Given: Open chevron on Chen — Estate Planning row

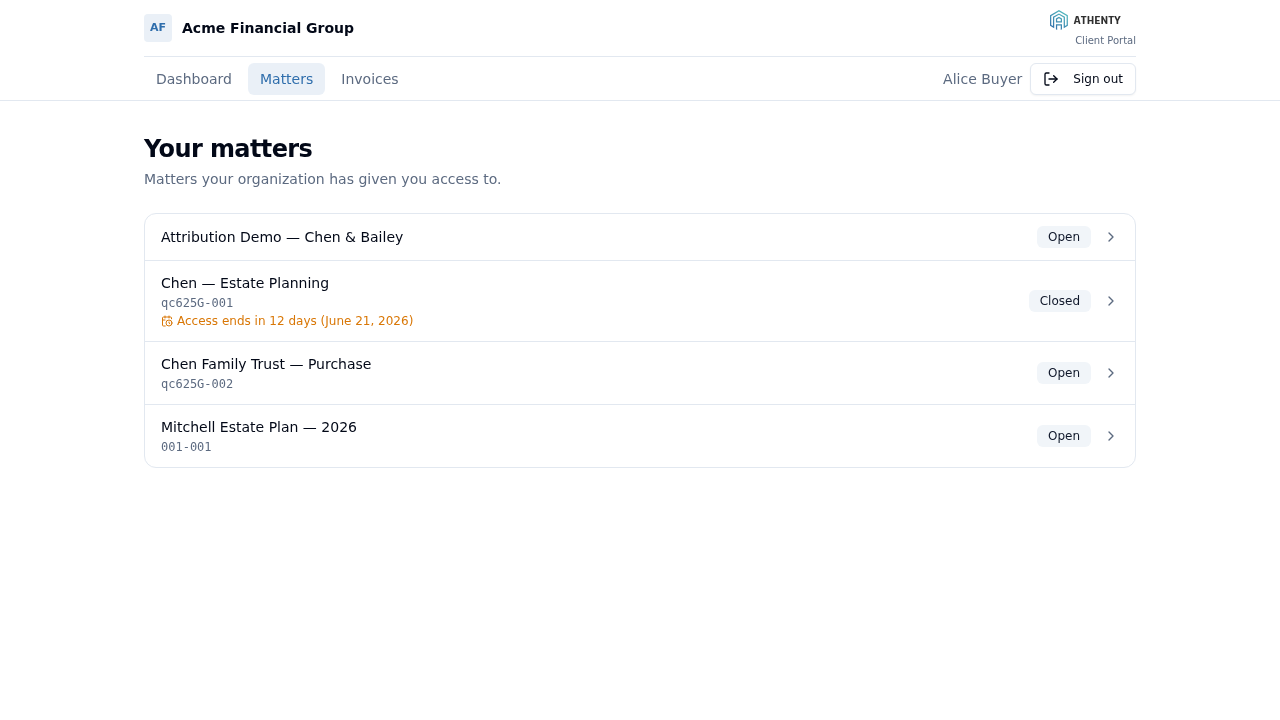Looking at the screenshot, I should tap(1110, 301).
